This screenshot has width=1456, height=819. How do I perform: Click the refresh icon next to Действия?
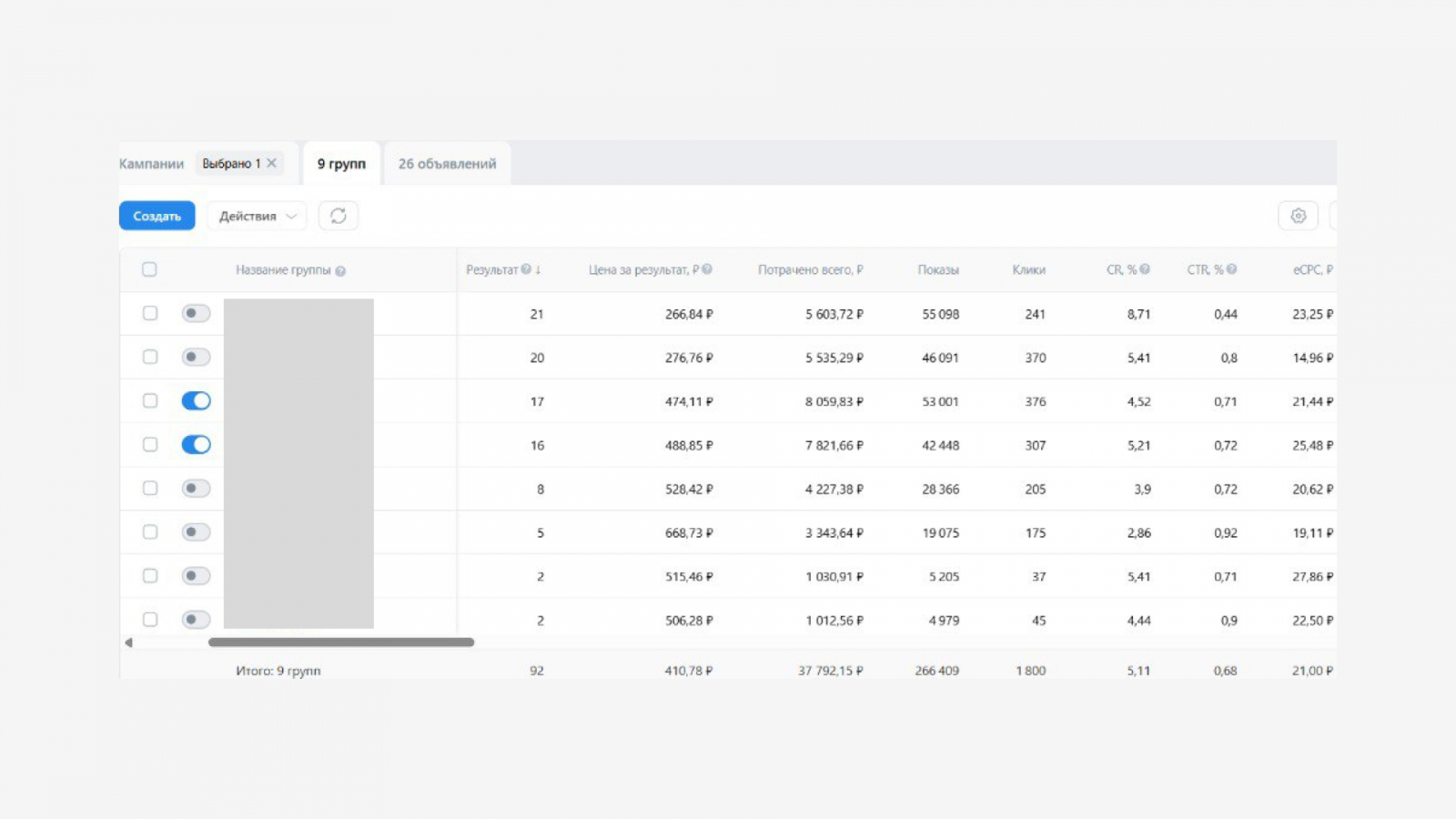(x=338, y=216)
